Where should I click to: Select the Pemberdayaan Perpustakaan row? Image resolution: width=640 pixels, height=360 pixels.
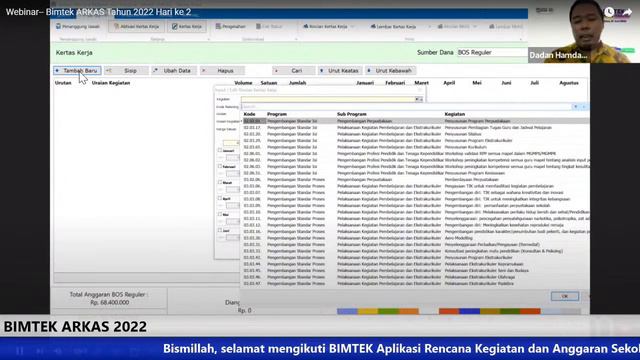416,180
